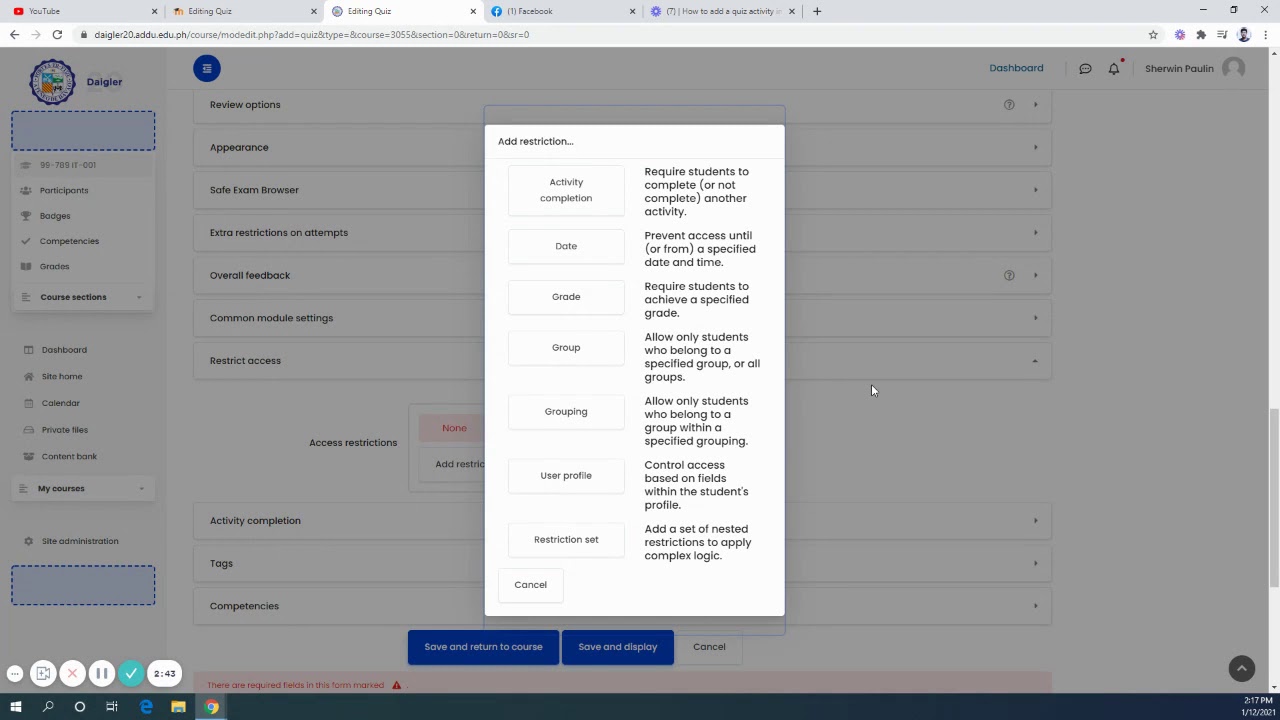Viewport: 1280px width, 720px height.
Task: Go to Competencies in course sidebar
Action: tap(69, 241)
